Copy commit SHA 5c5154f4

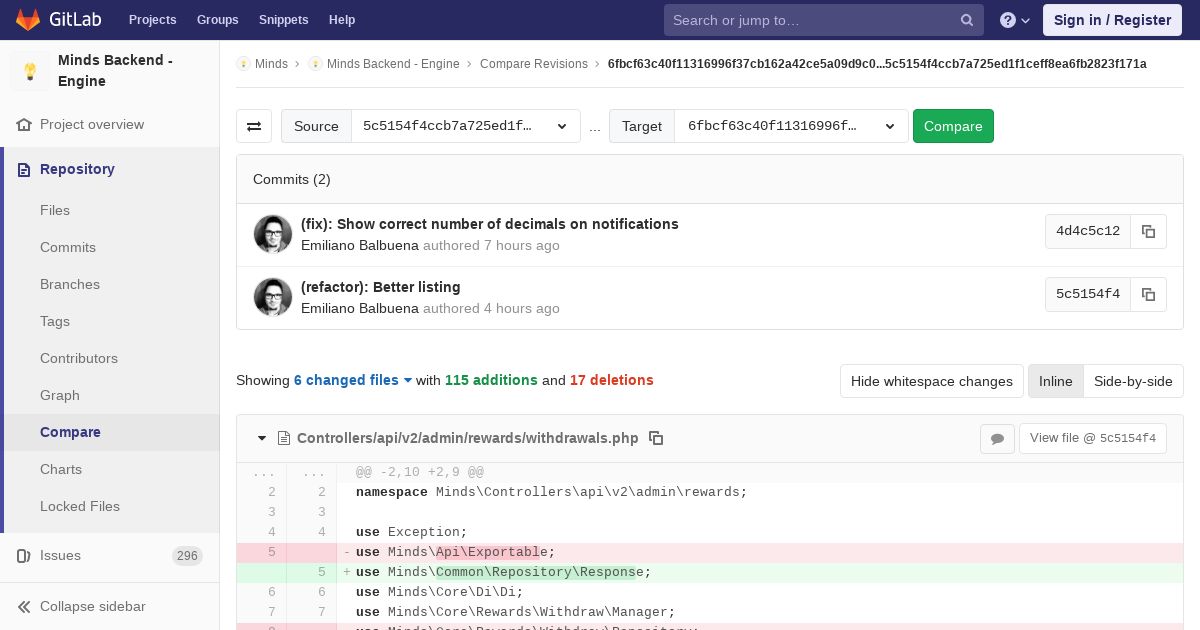[1148, 294]
